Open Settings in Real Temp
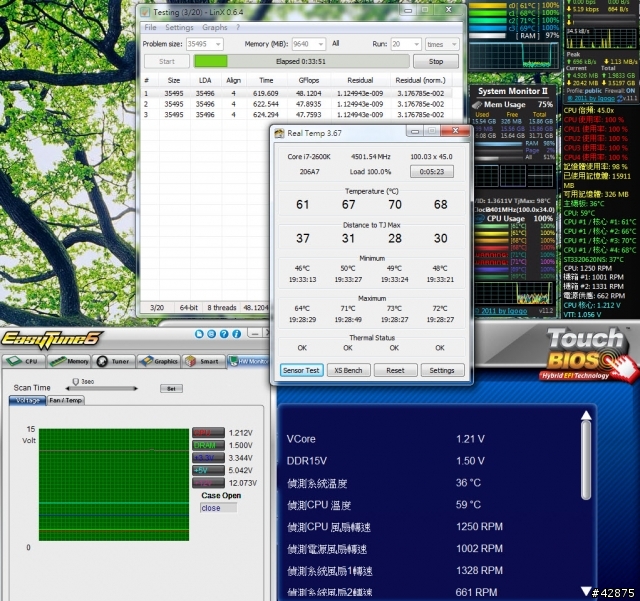Image resolution: width=640 pixels, height=601 pixels. [442, 370]
